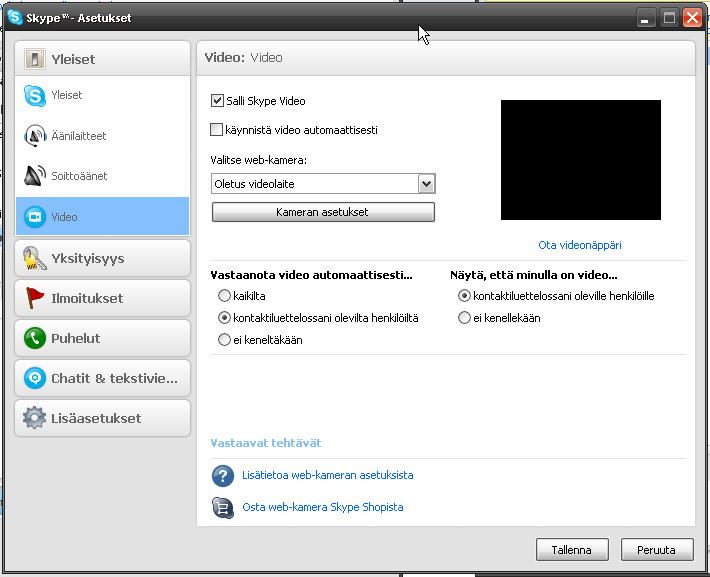
Task: Select kontaktiluettelossani olevilta henkilöiltä radio option
Action: coord(224,318)
